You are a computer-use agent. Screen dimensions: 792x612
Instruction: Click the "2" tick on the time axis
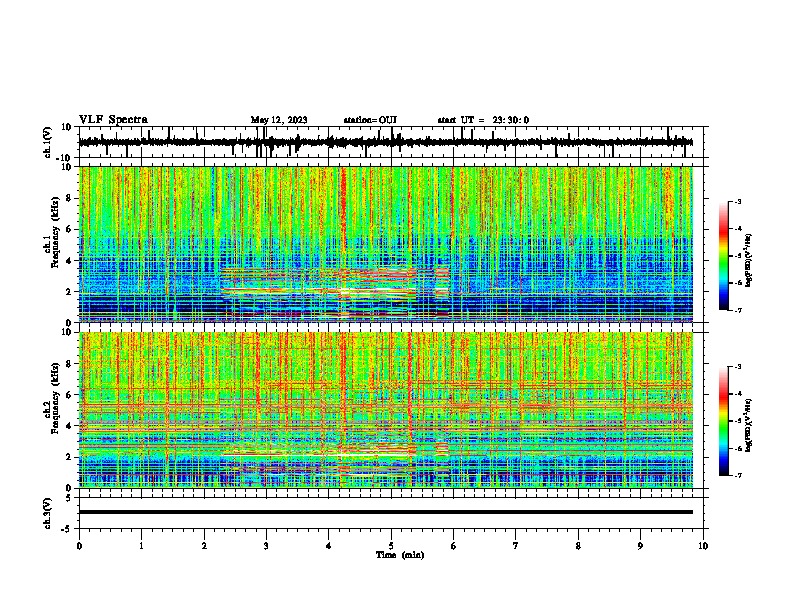pyautogui.click(x=204, y=546)
